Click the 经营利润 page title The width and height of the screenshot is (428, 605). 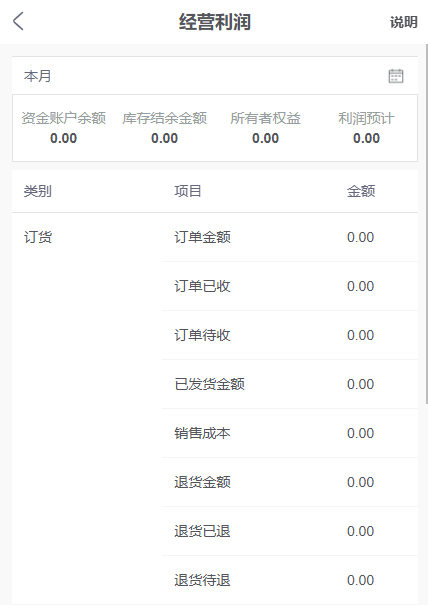pos(215,22)
